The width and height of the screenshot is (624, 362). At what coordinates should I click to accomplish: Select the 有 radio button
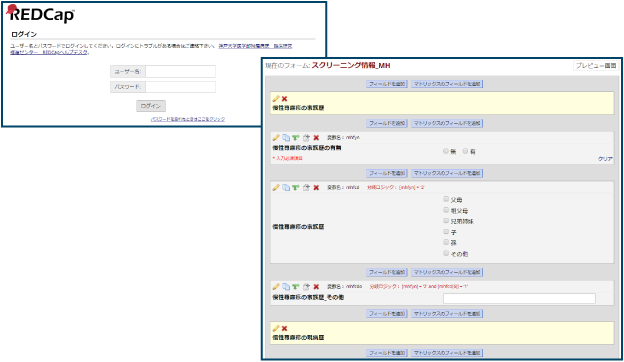[465, 151]
